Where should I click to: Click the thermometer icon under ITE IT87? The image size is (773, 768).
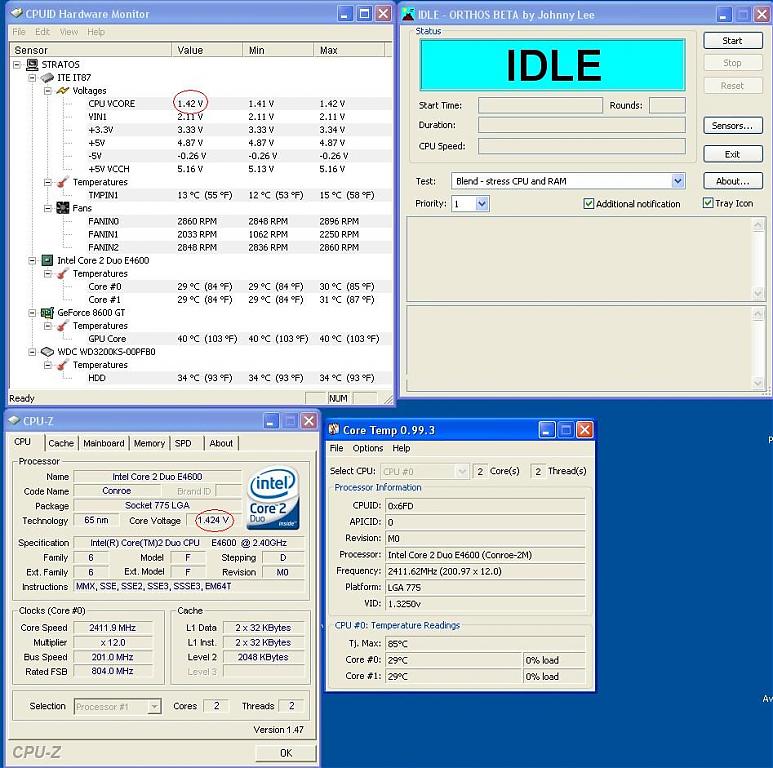tap(63, 182)
